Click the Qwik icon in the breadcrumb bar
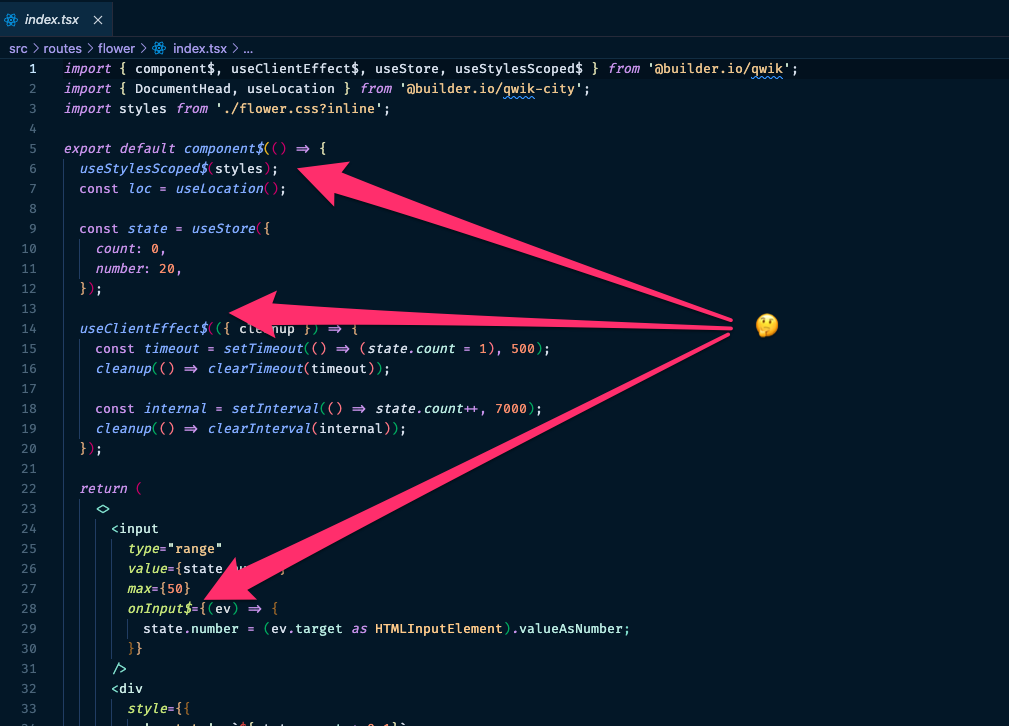The width and height of the screenshot is (1009, 726). [158, 47]
